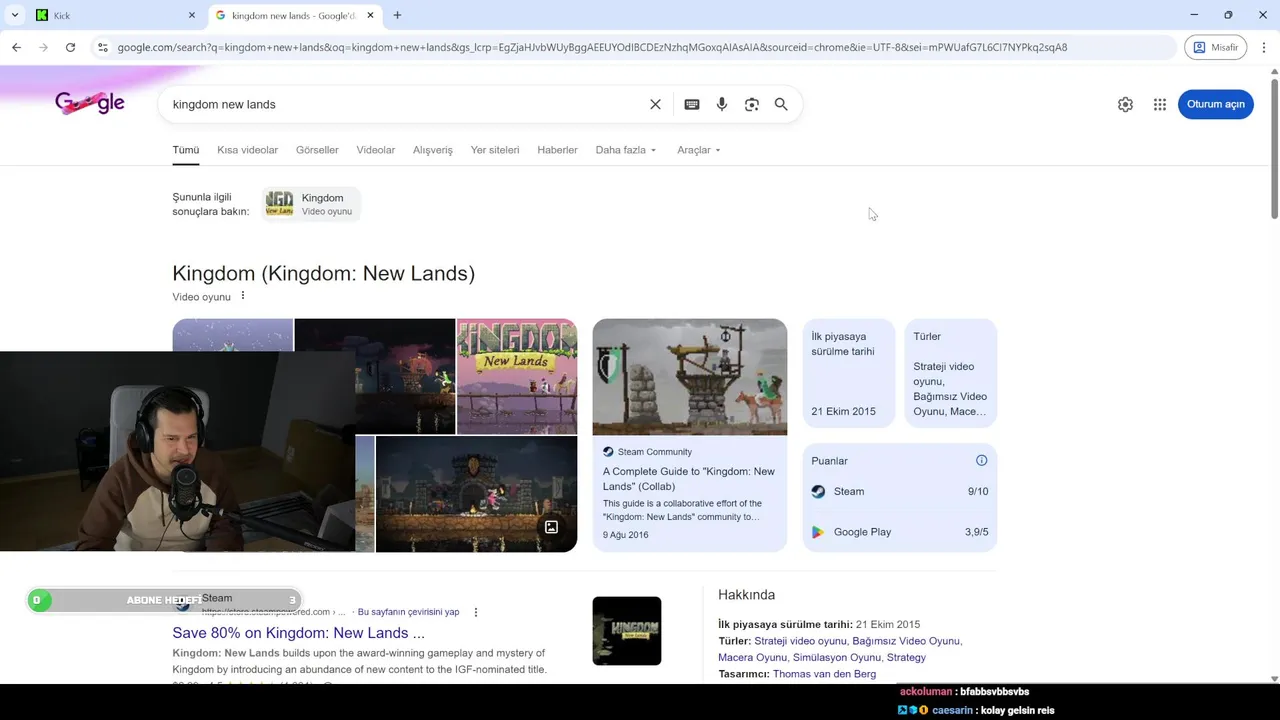Image resolution: width=1280 pixels, height=720 pixels.
Task: Open the Steam 9/10 rating row
Action: tap(899, 491)
